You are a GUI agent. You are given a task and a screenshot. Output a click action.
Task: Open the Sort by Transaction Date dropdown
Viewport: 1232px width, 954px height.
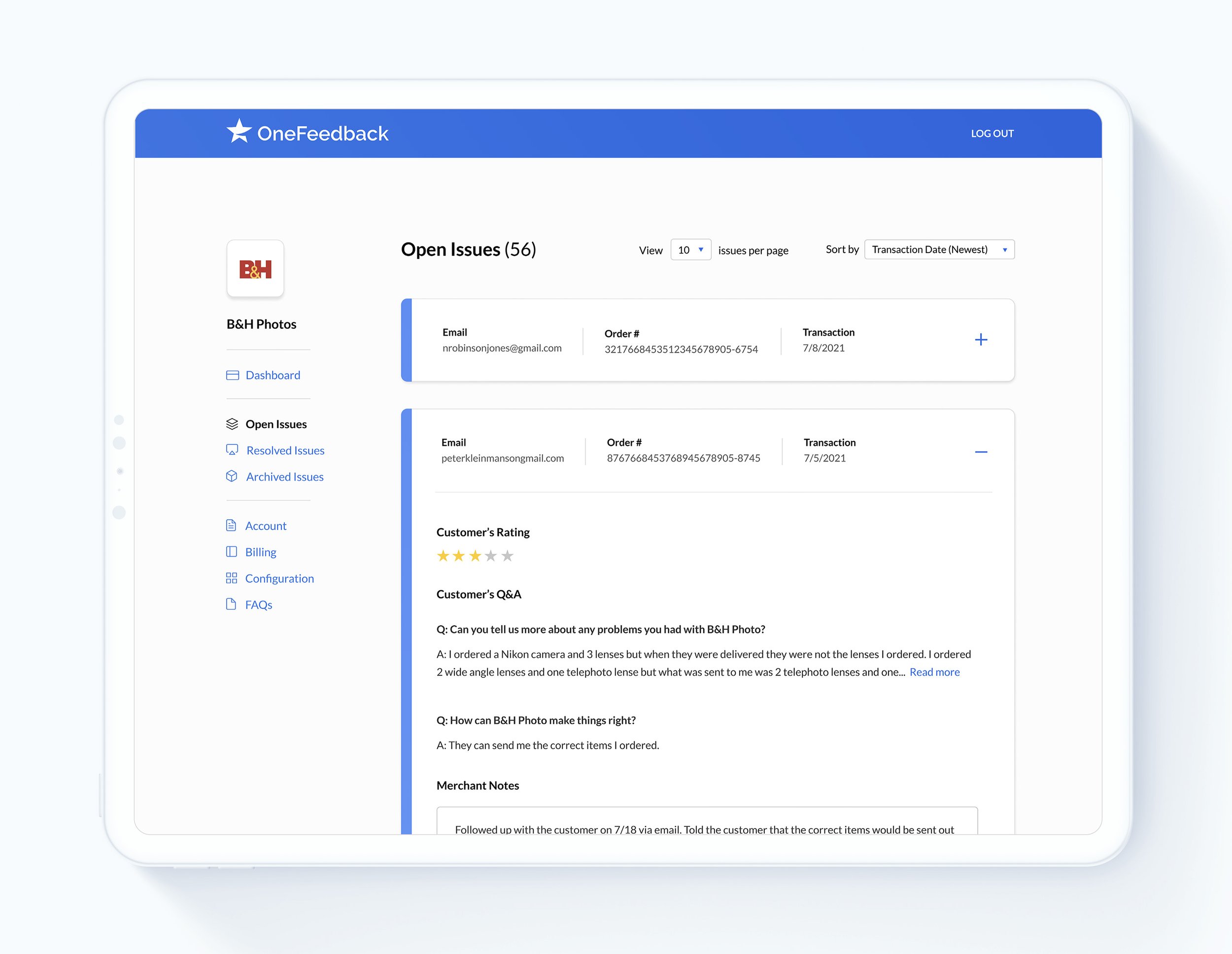point(939,249)
